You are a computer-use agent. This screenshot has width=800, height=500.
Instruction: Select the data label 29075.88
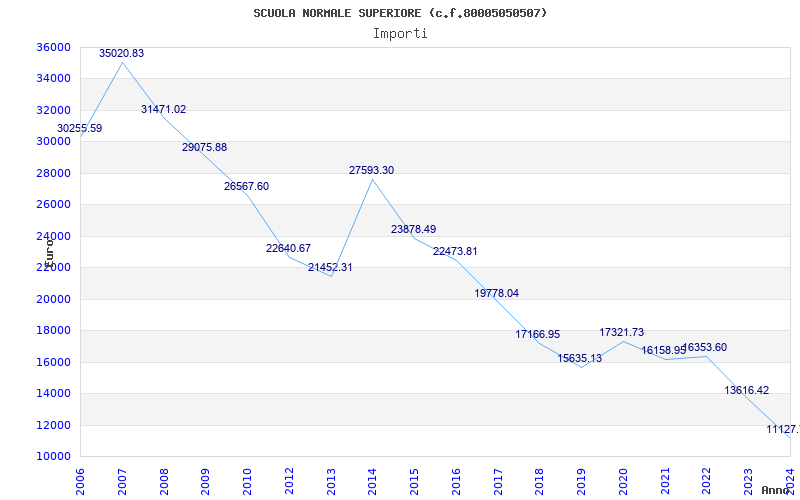tap(205, 148)
